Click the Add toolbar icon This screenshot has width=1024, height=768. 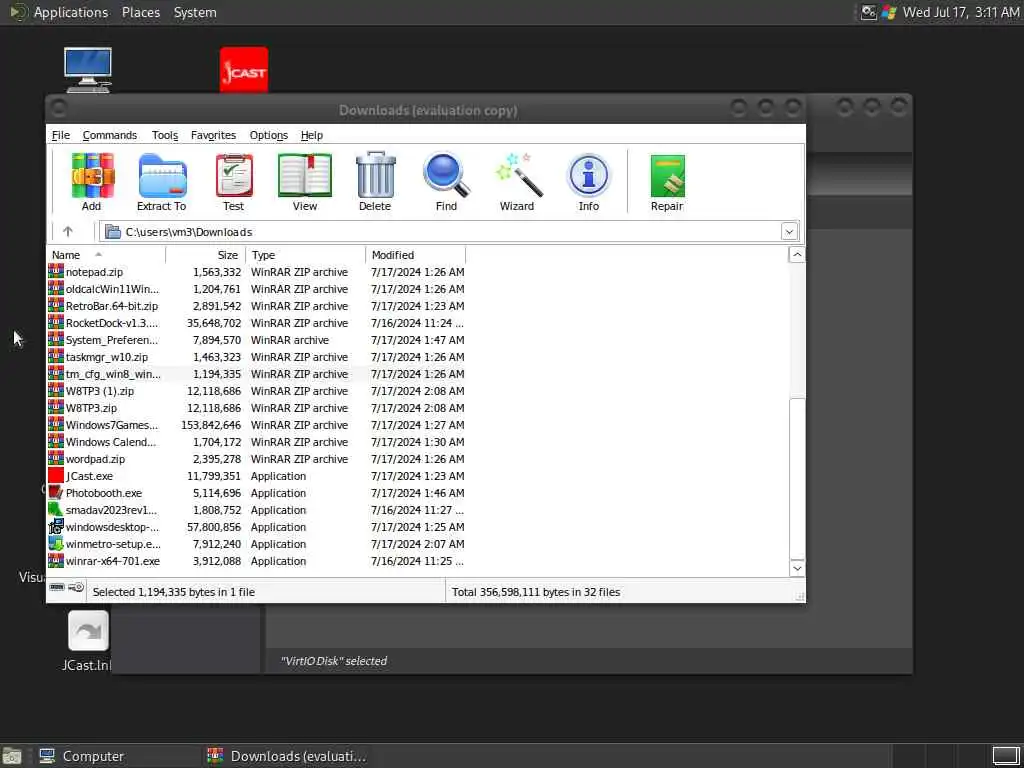(x=92, y=175)
